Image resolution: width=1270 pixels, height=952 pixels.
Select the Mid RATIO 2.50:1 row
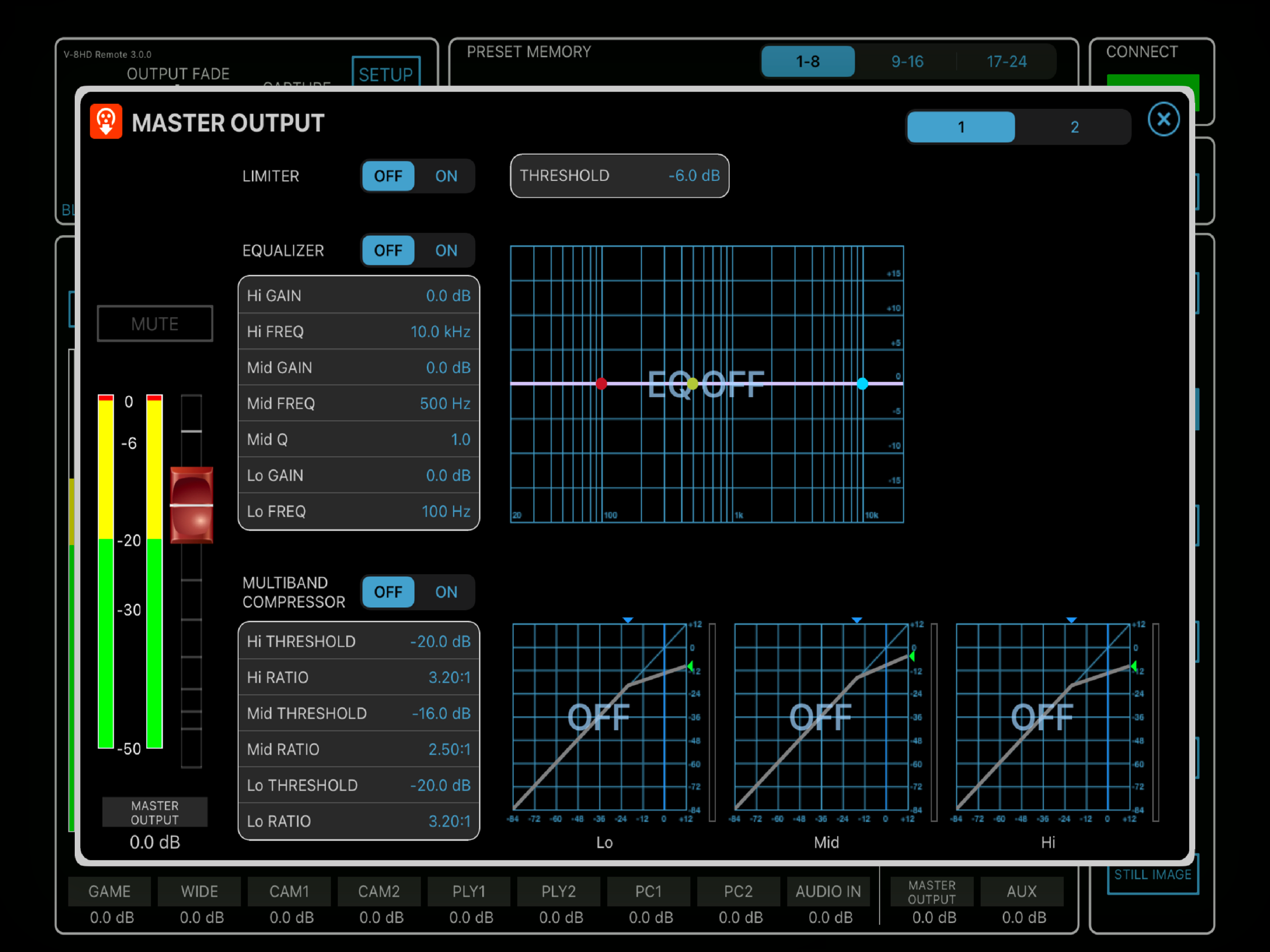click(359, 750)
